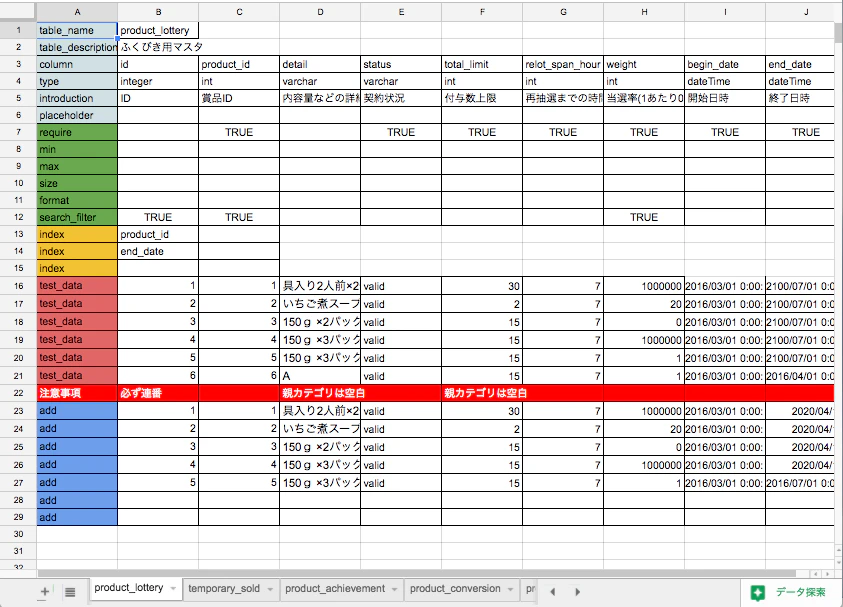Select column H header
843x607 pixels.
[644, 12]
